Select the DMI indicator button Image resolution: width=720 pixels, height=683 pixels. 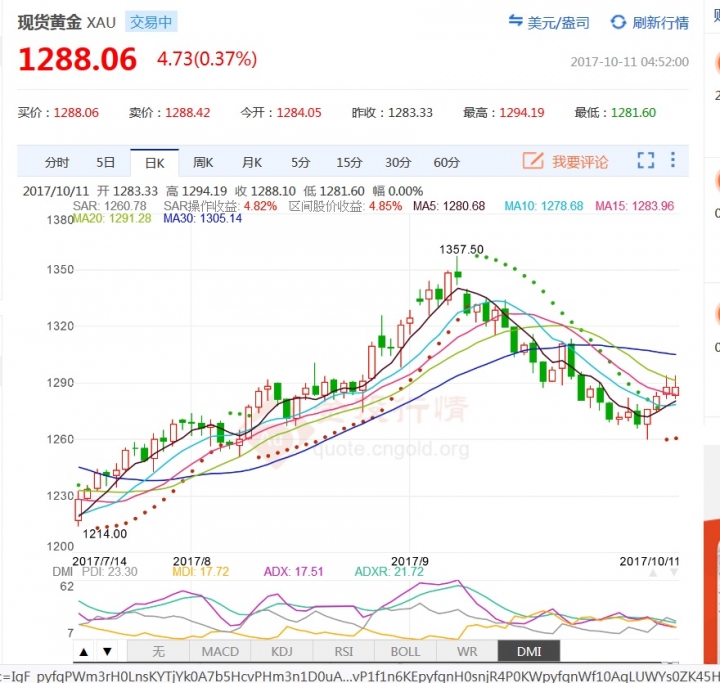(529, 651)
